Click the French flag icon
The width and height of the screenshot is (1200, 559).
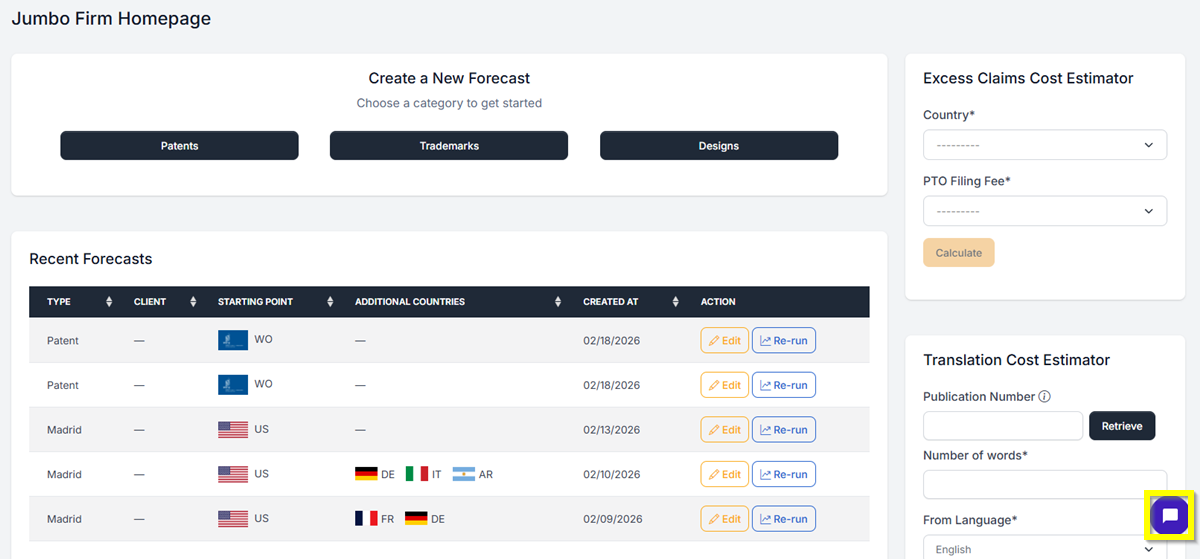(x=366, y=519)
